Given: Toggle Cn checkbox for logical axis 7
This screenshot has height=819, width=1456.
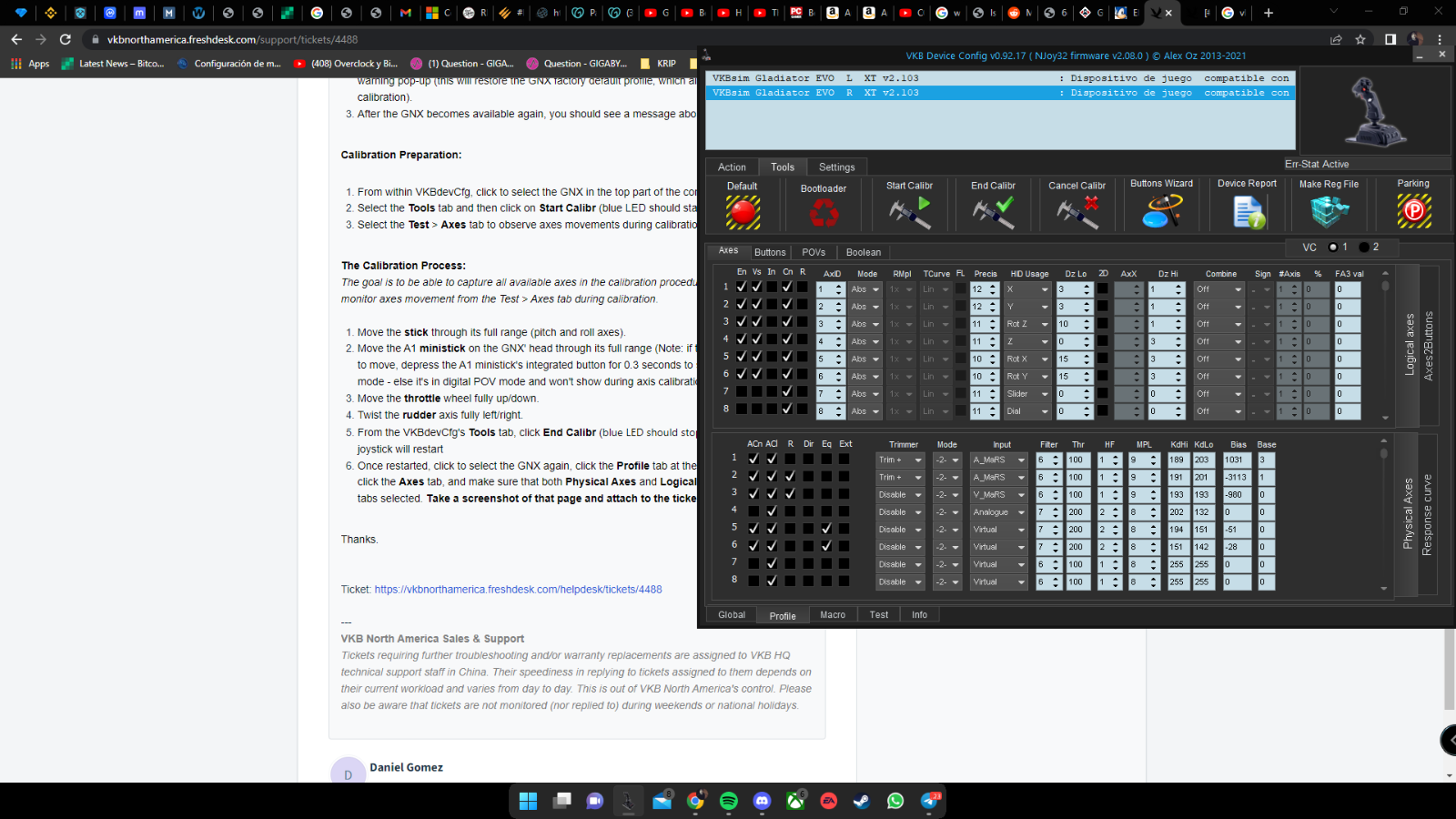Looking at the screenshot, I should coord(787,391).
